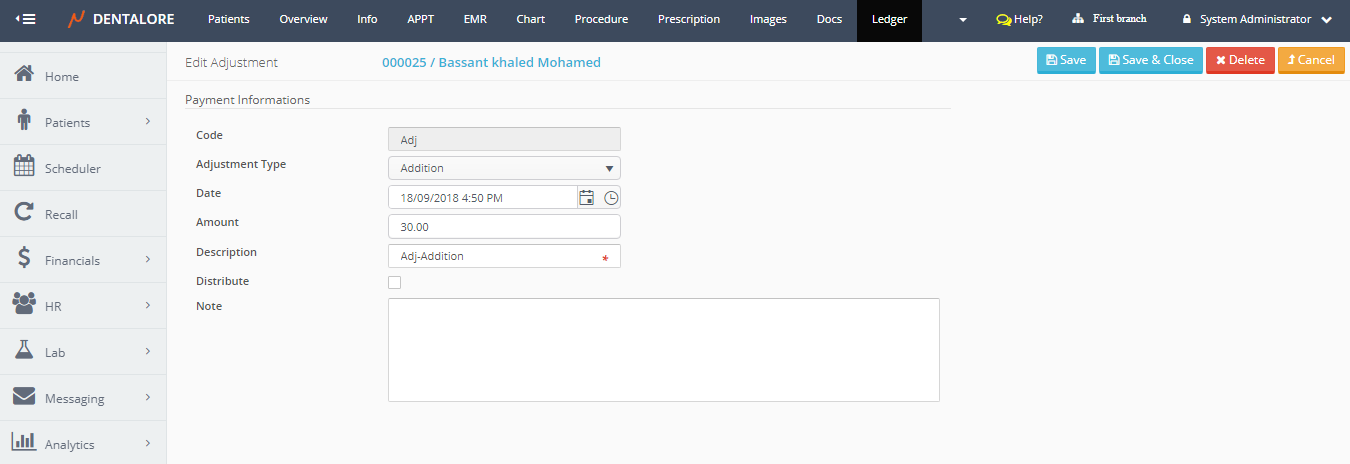The height and width of the screenshot is (464, 1350).
Task: Open the Lab flask icon
Action: tap(25, 351)
